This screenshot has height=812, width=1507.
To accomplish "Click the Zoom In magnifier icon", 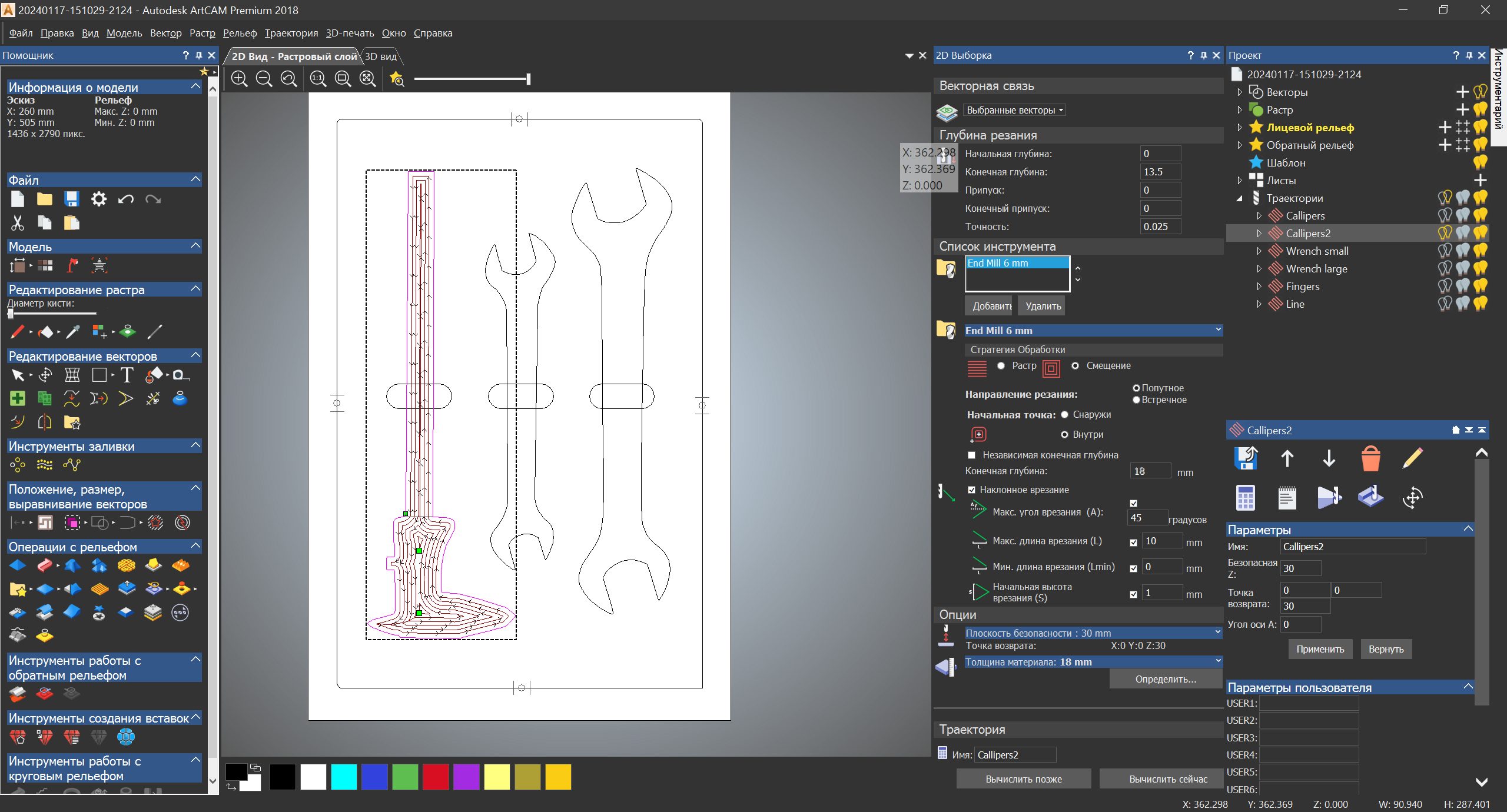I will point(239,78).
